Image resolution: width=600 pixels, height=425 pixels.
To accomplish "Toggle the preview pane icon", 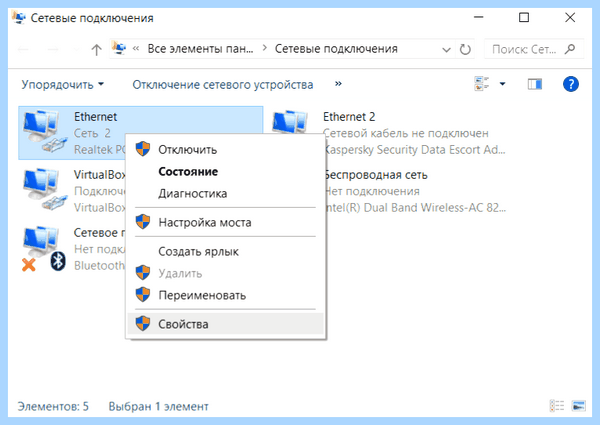I will (x=535, y=84).
